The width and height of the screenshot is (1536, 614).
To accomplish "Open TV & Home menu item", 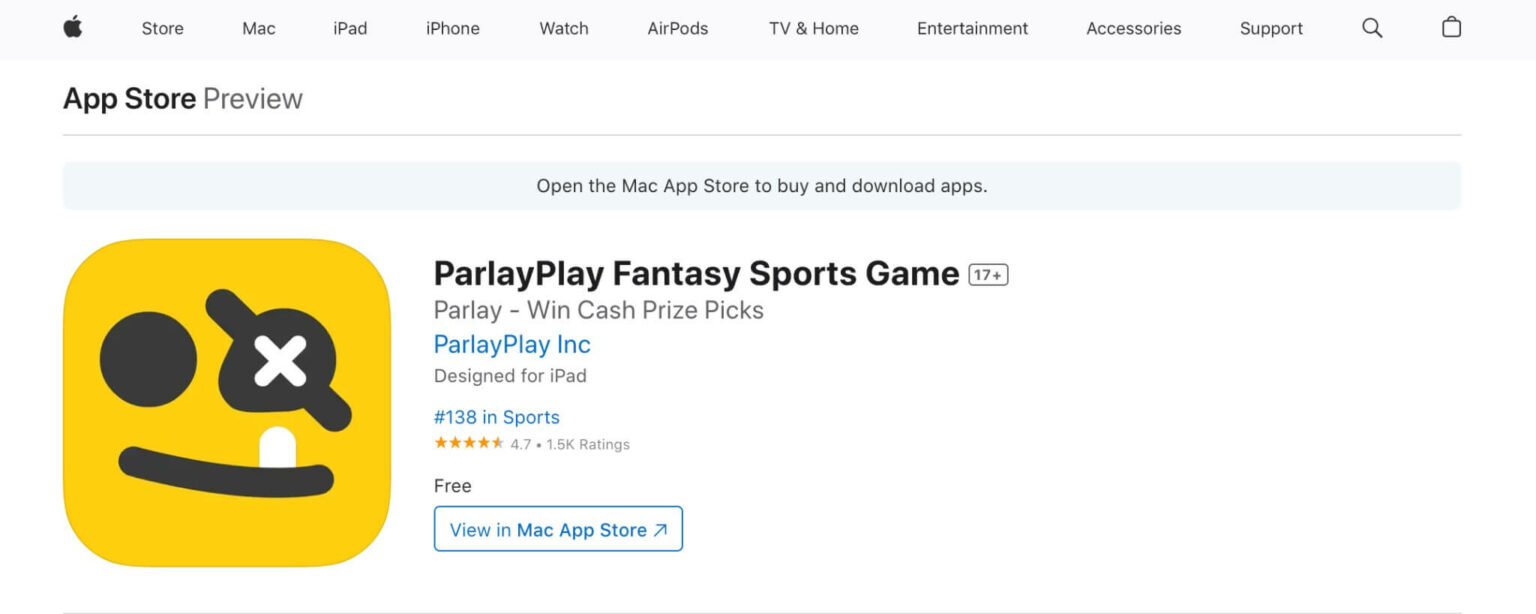I will tap(814, 29).
